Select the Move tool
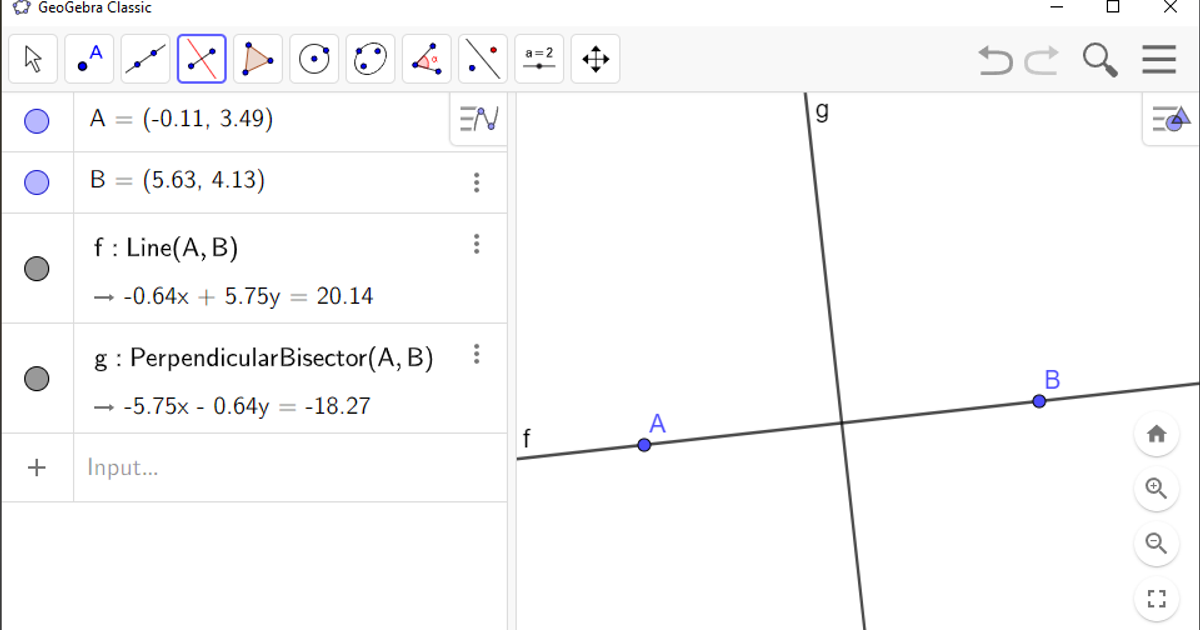The height and width of the screenshot is (630, 1200). click(33, 58)
